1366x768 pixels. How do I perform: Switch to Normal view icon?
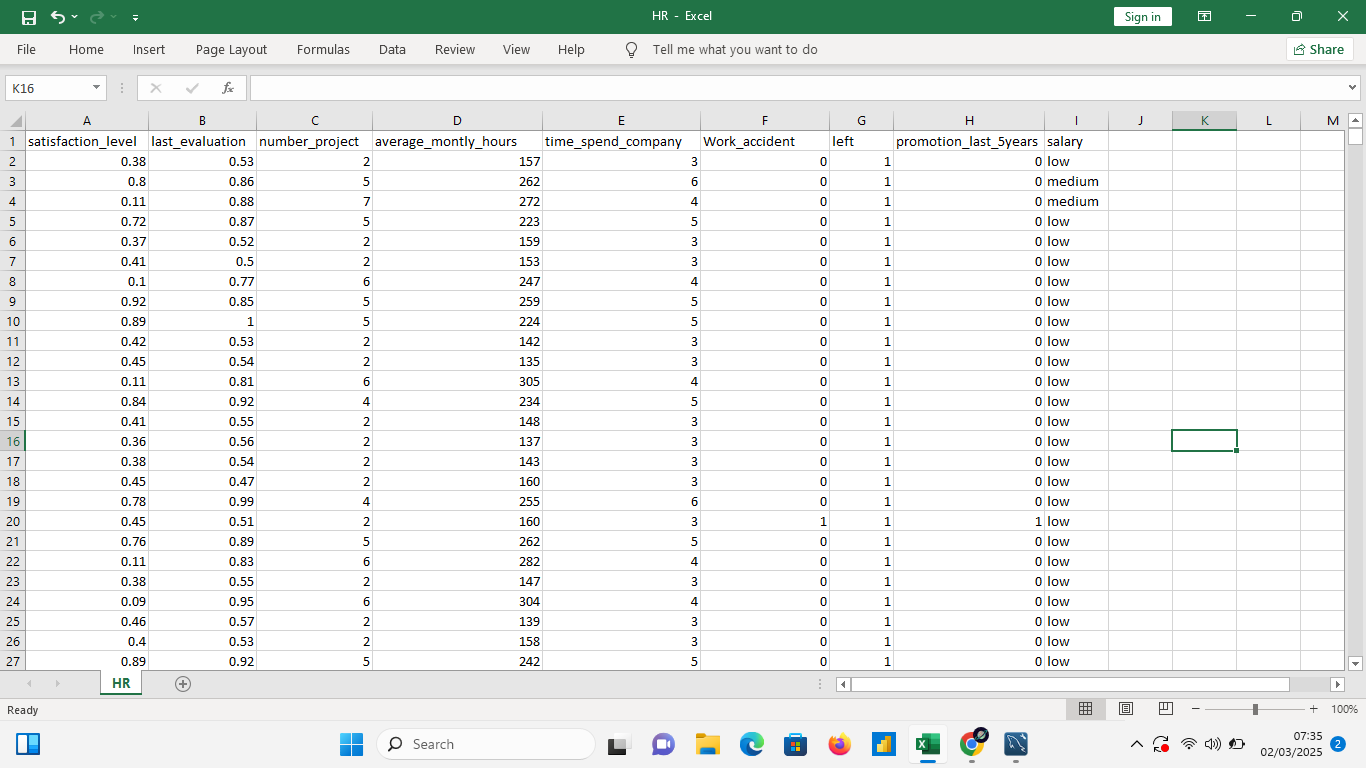1085,709
